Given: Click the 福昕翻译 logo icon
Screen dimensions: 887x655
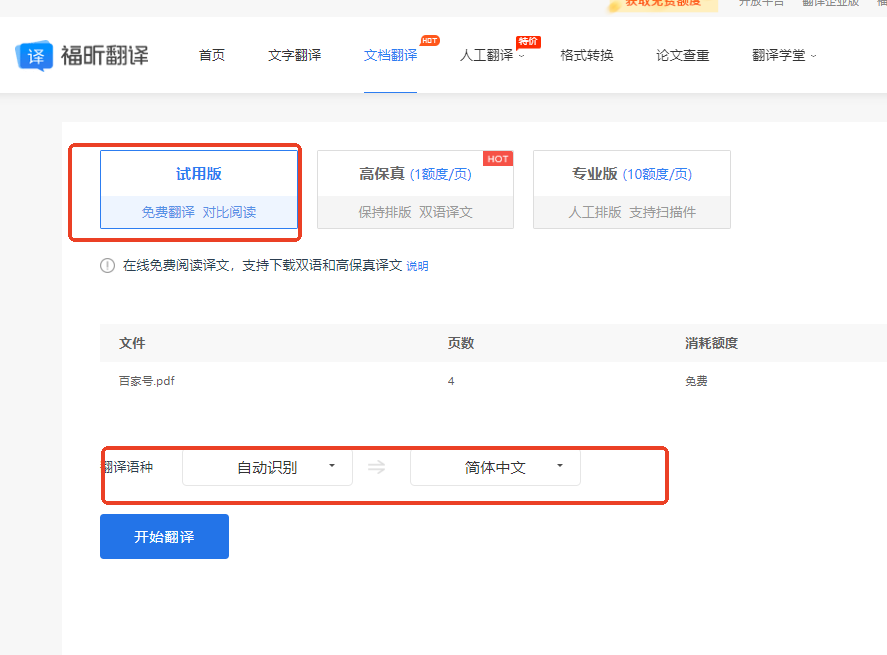Looking at the screenshot, I should (35, 55).
